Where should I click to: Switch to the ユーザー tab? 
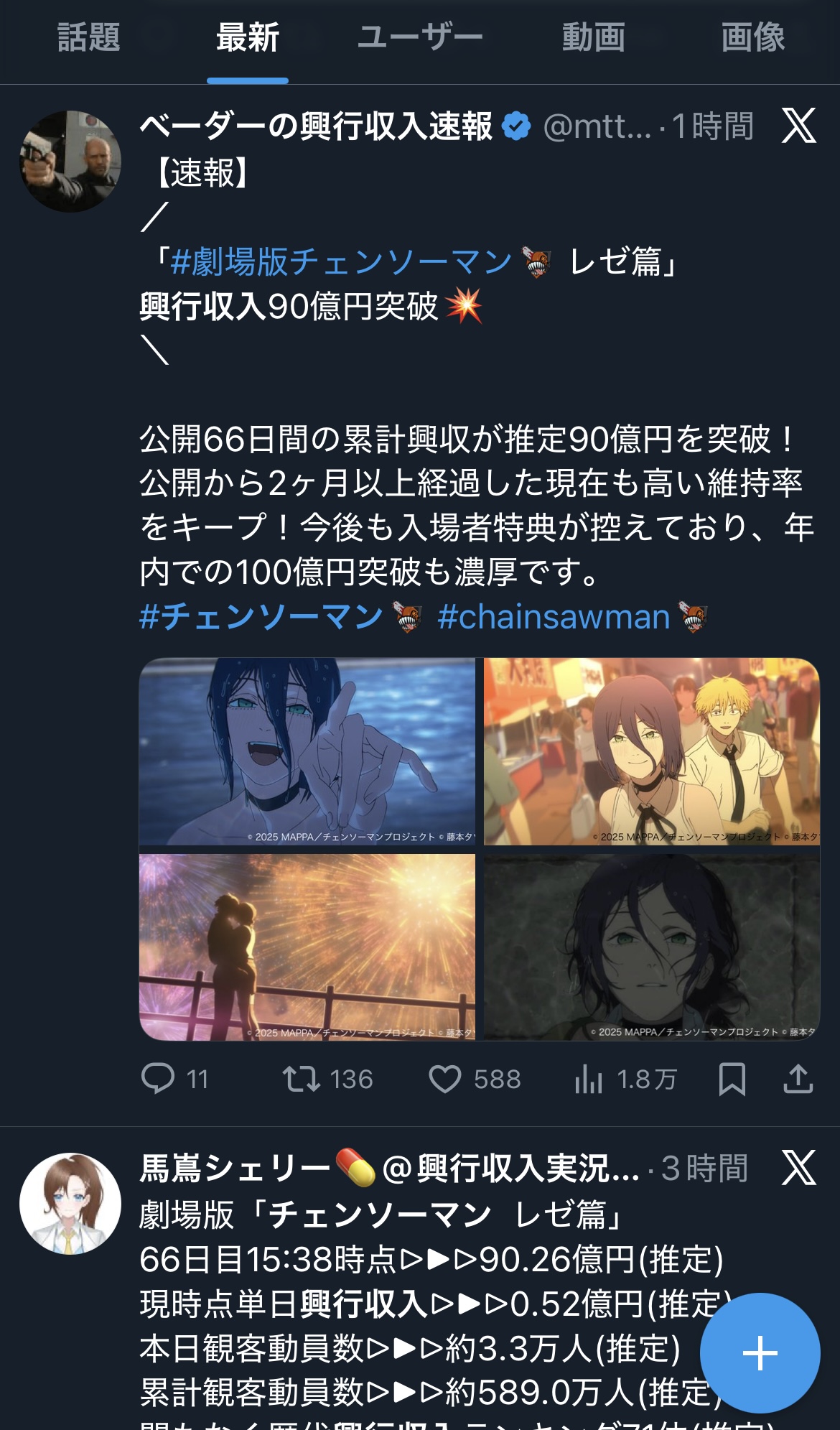420,37
